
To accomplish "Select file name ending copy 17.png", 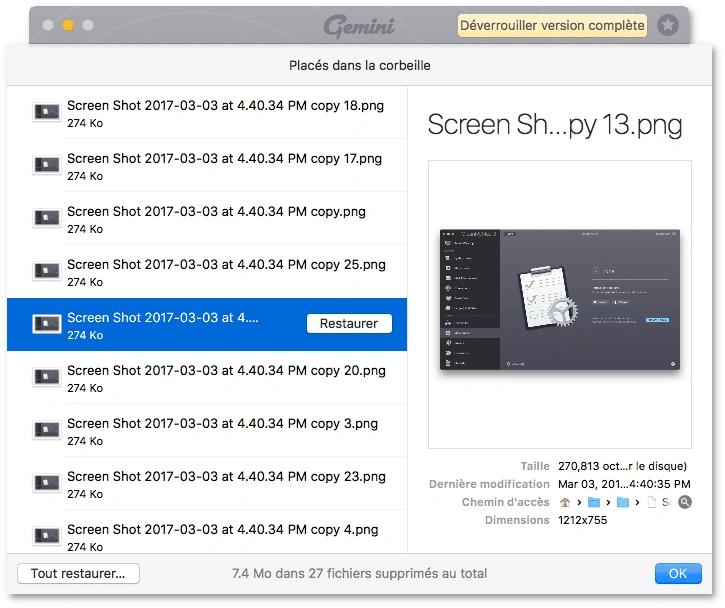I will [x=225, y=159].
